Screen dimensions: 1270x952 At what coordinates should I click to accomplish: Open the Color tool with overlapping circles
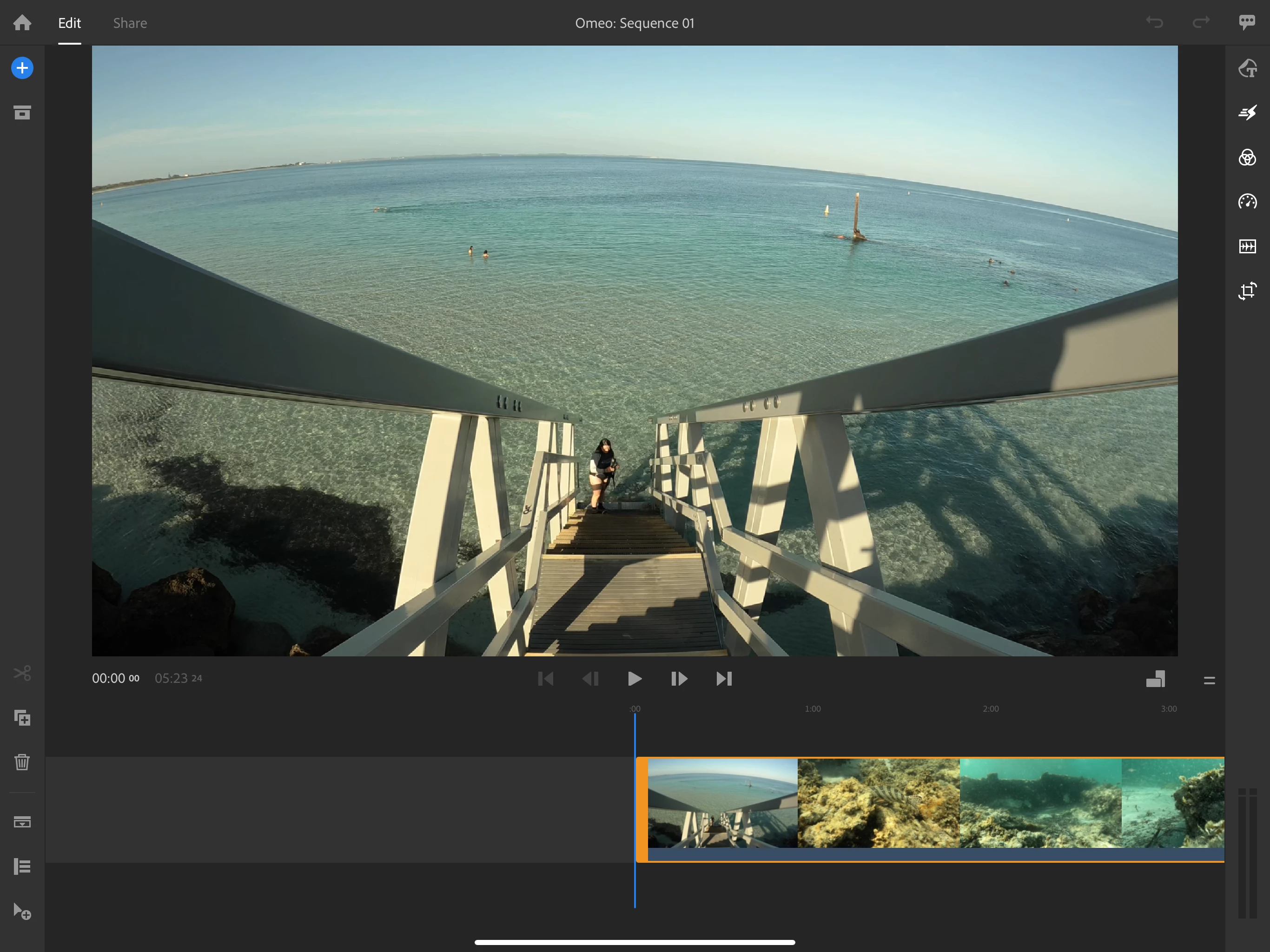click(x=1247, y=157)
